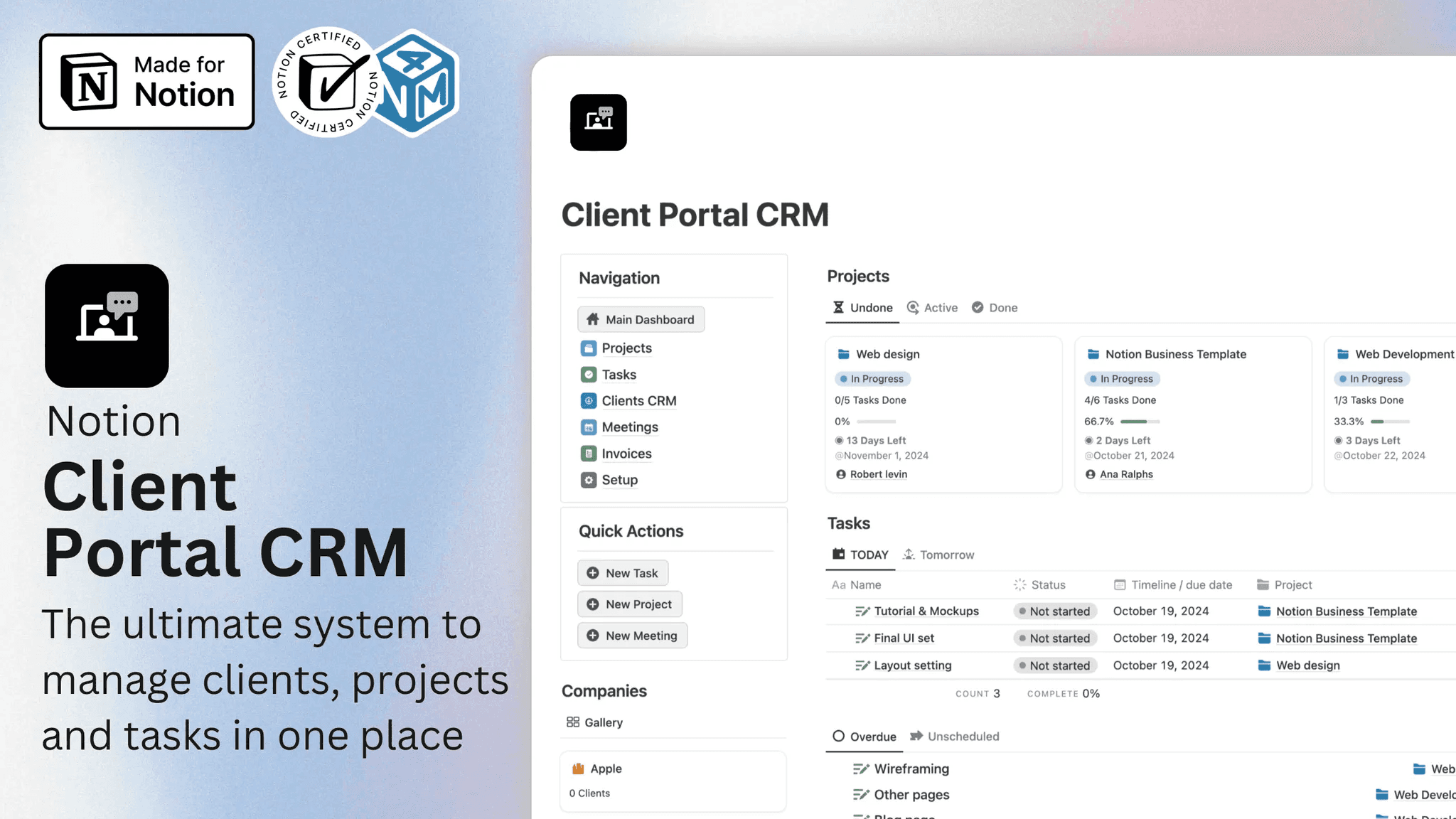Click the Setup gear icon in Navigation

[588, 480]
